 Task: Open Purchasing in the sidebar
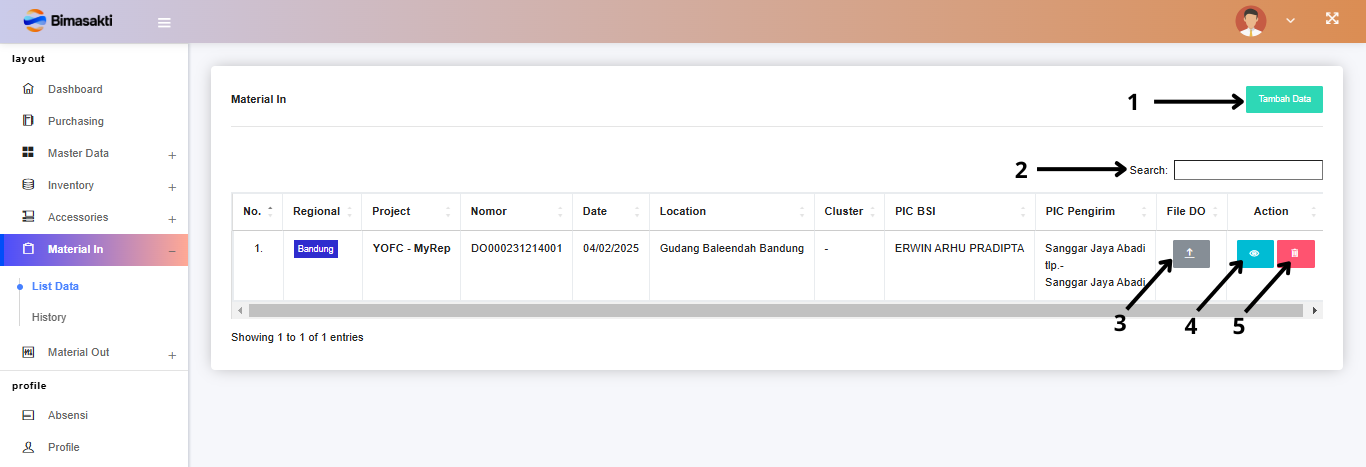[75, 121]
